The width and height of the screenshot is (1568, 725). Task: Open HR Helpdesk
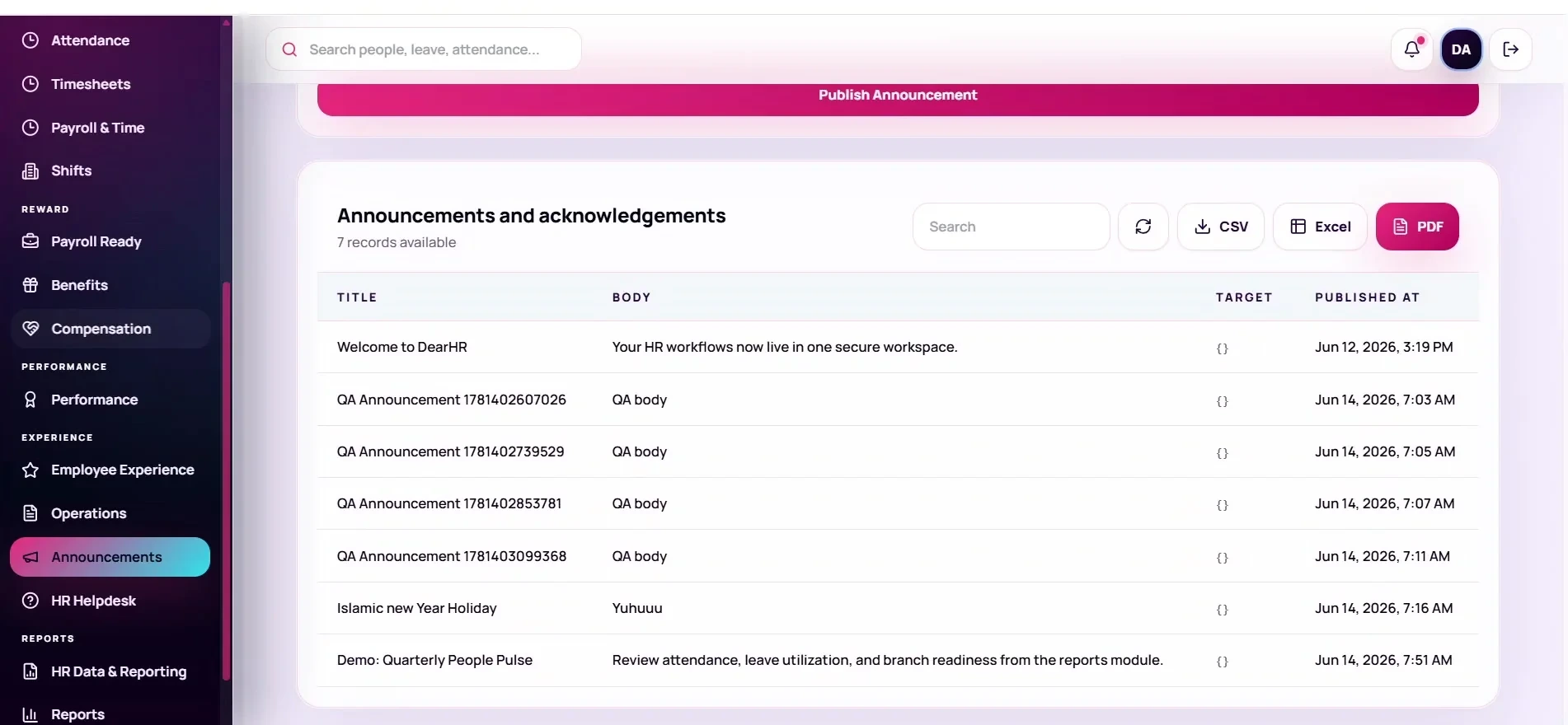(x=110, y=601)
